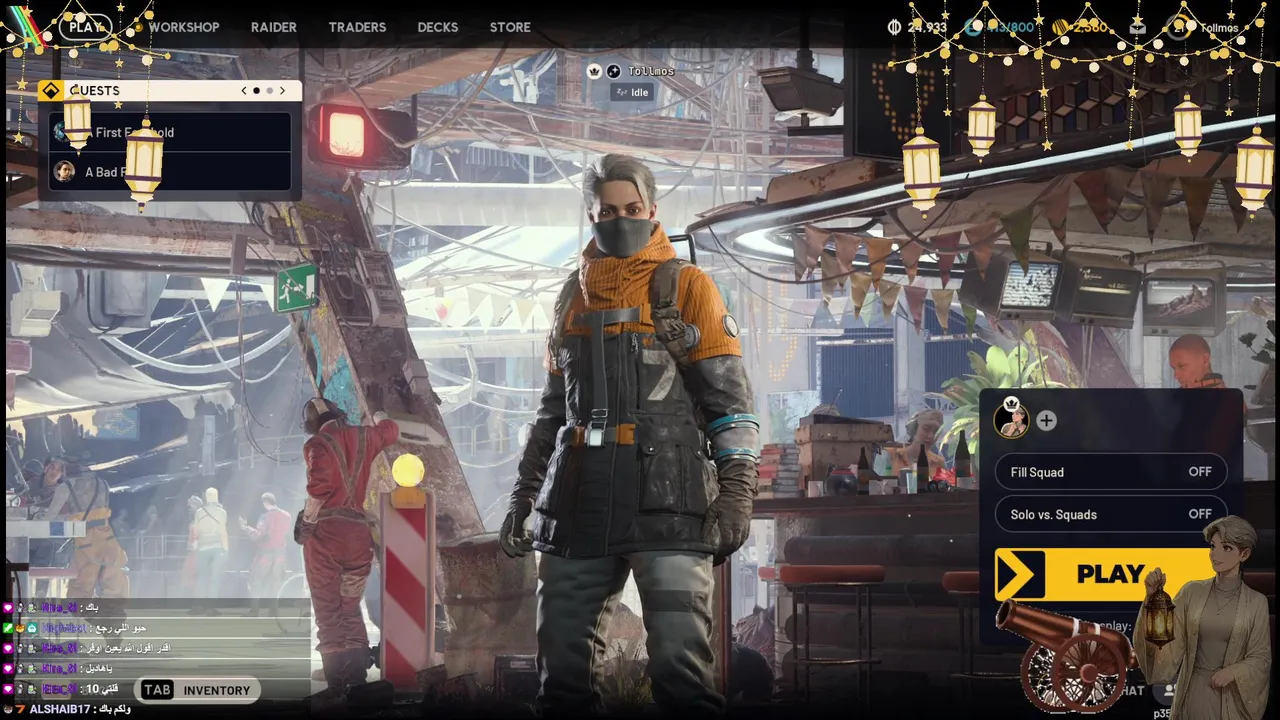The image size is (1280, 720).
Task: Open the Tollmos profile level badge
Action: click(1178, 27)
